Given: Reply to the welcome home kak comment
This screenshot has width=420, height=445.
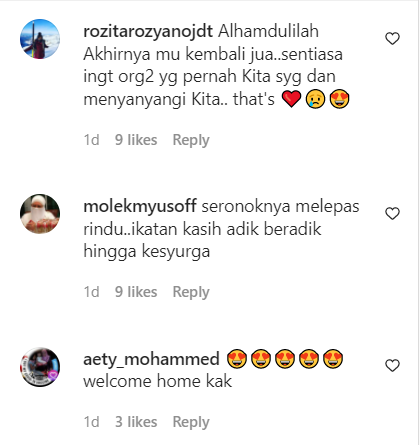Looking at the screenshot, I should pyautogui.click(x=191, y=422).
